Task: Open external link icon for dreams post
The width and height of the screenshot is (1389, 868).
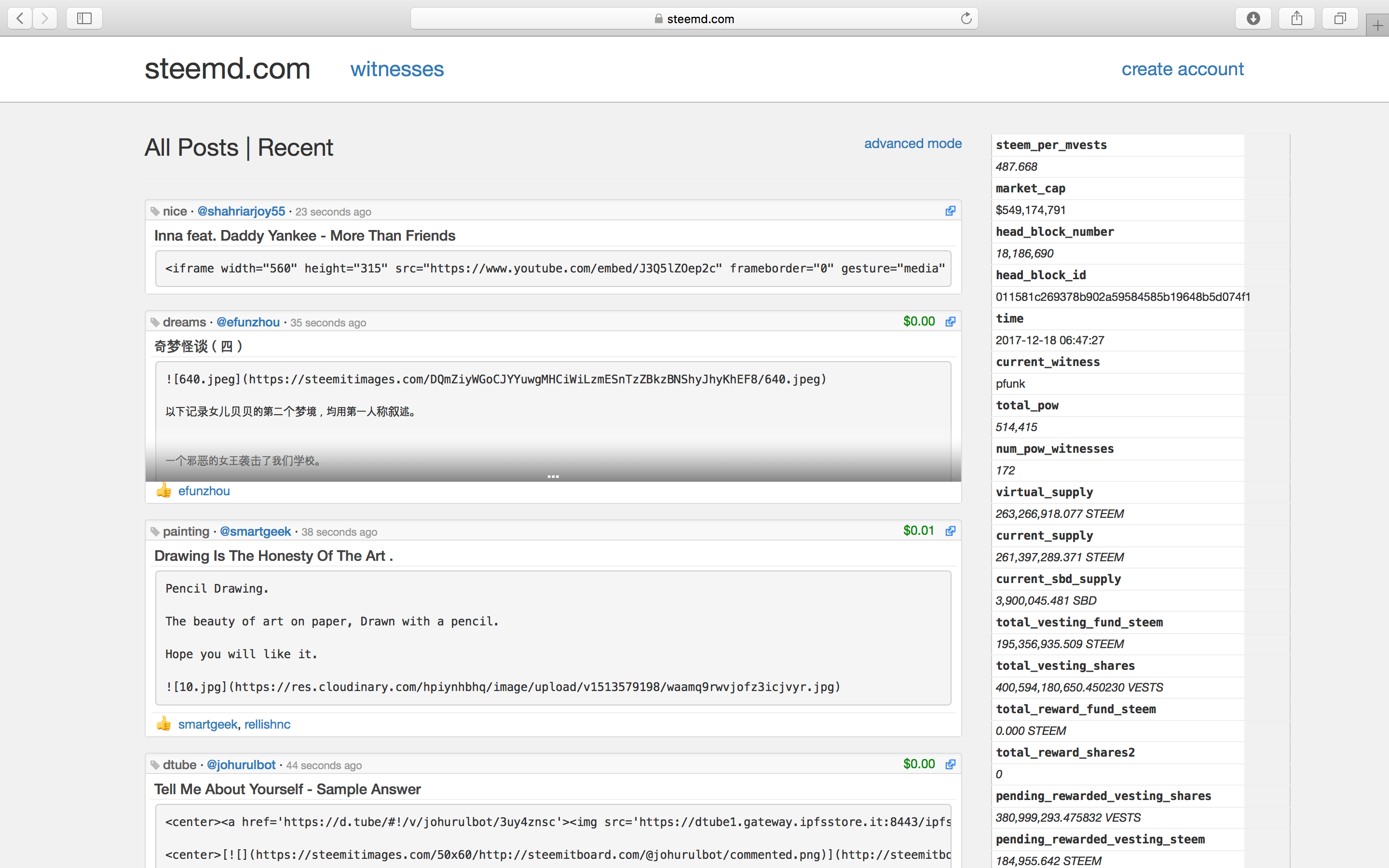Action: [951, 322]
